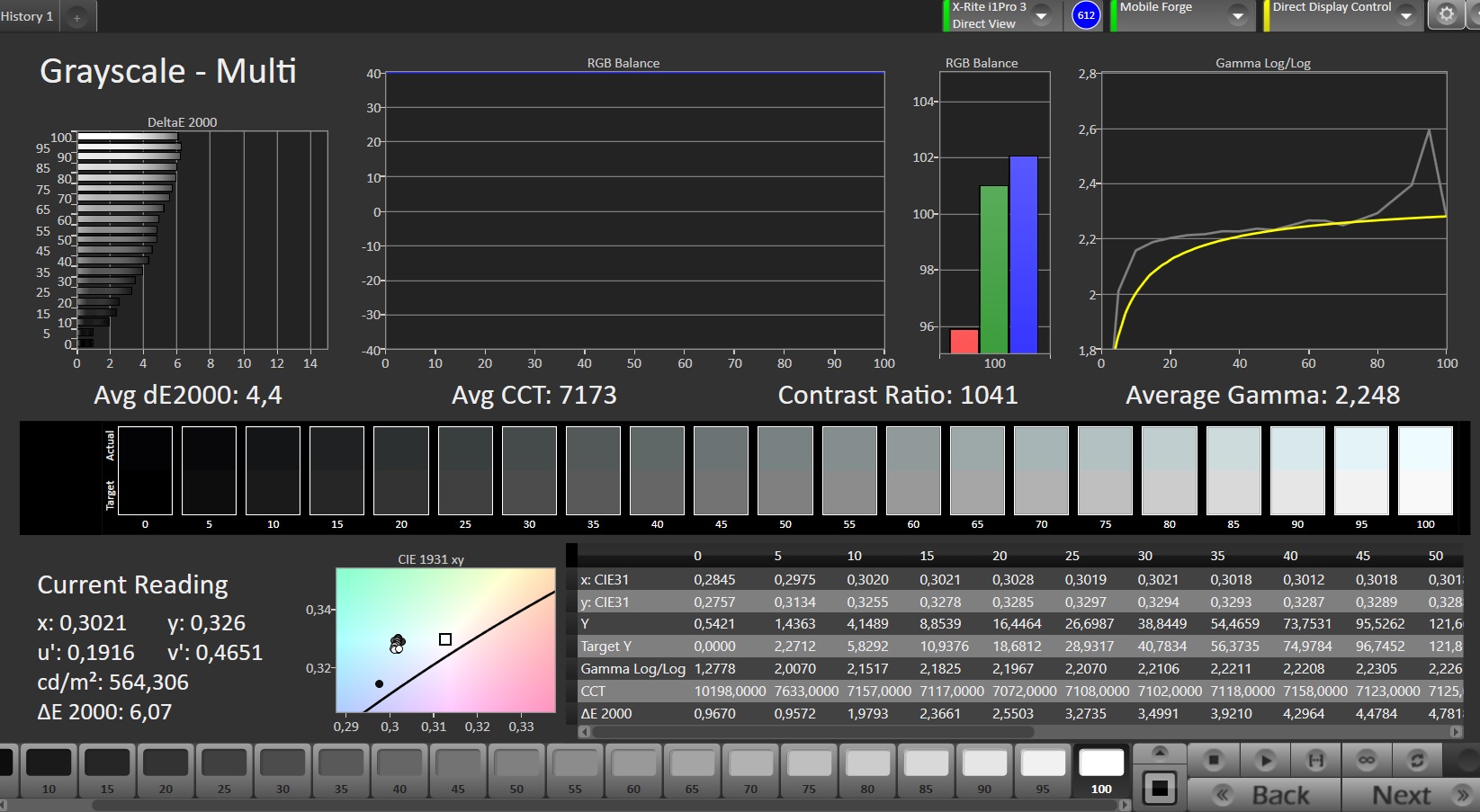
Task: Select the 10 grayscale level swatch button
Action: point(49,772)
